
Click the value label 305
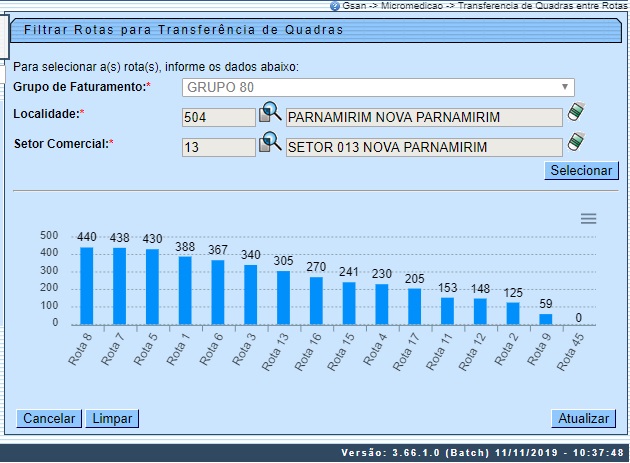tap(284, 261)
